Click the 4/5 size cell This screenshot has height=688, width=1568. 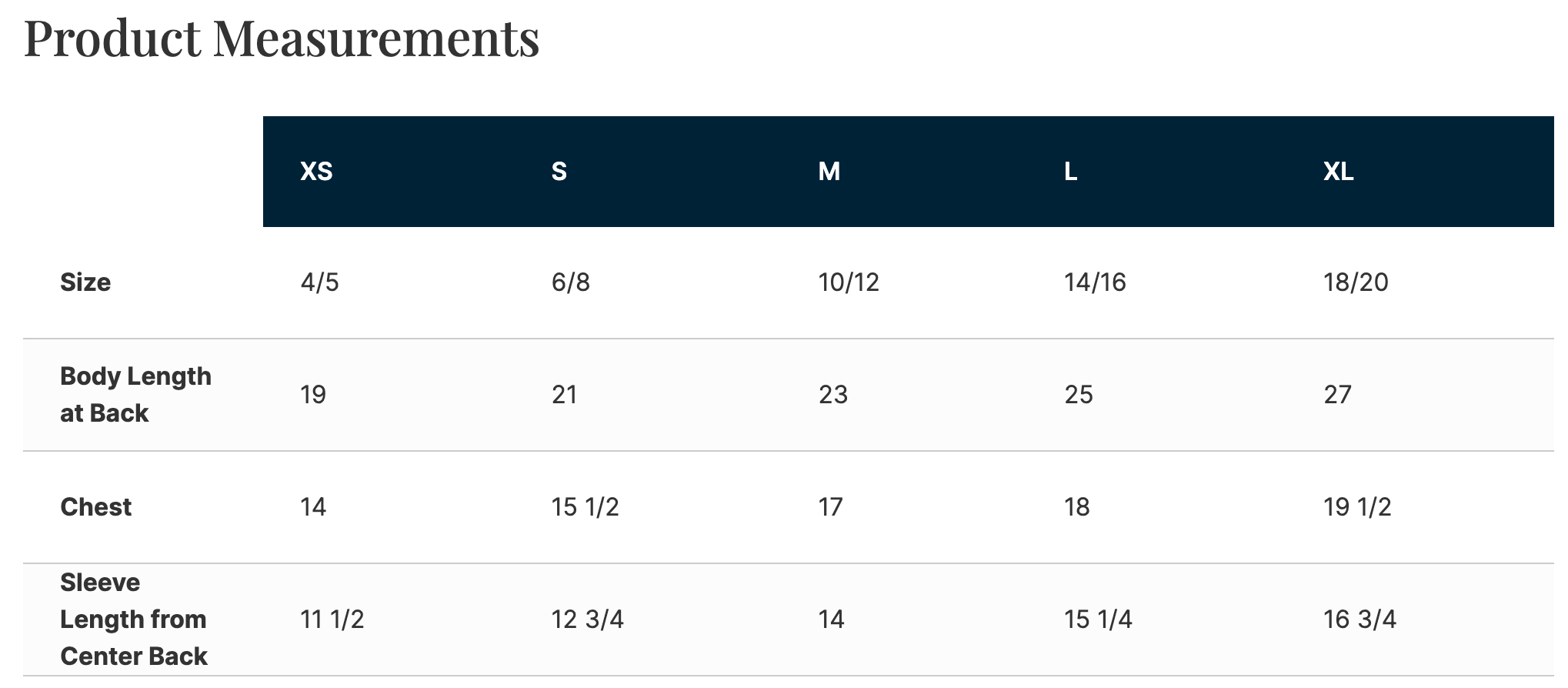point(319,282)
